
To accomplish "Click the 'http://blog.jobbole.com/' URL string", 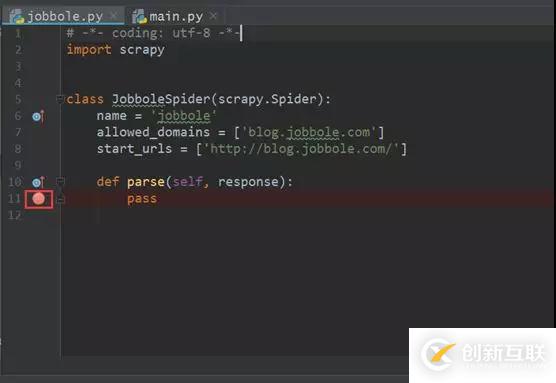I will (x=301, y=149).
